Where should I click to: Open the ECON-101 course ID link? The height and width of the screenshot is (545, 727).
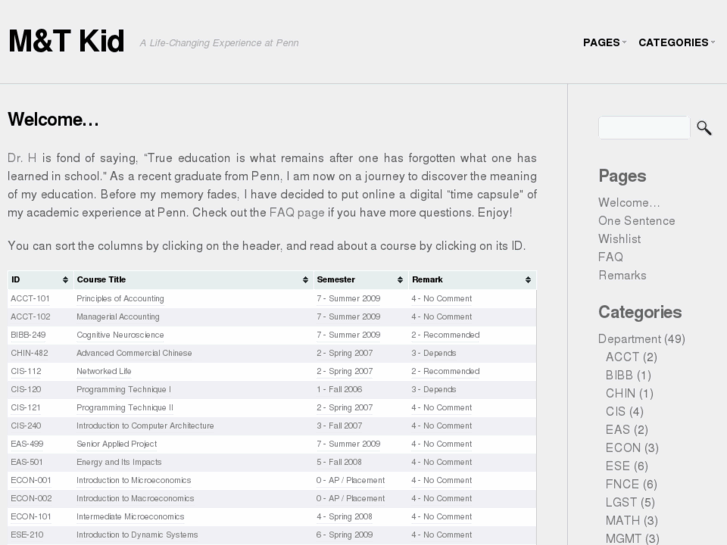pos(31,516)
